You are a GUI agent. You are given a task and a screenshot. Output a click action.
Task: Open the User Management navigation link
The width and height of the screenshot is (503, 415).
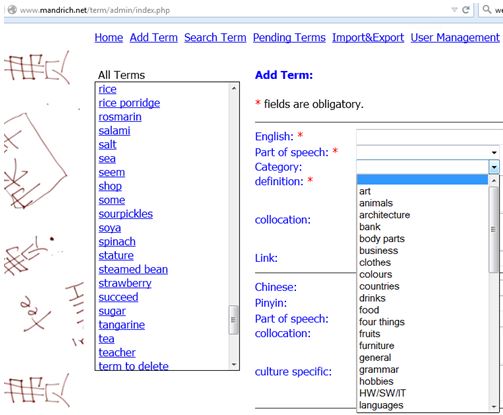[455, 38]
